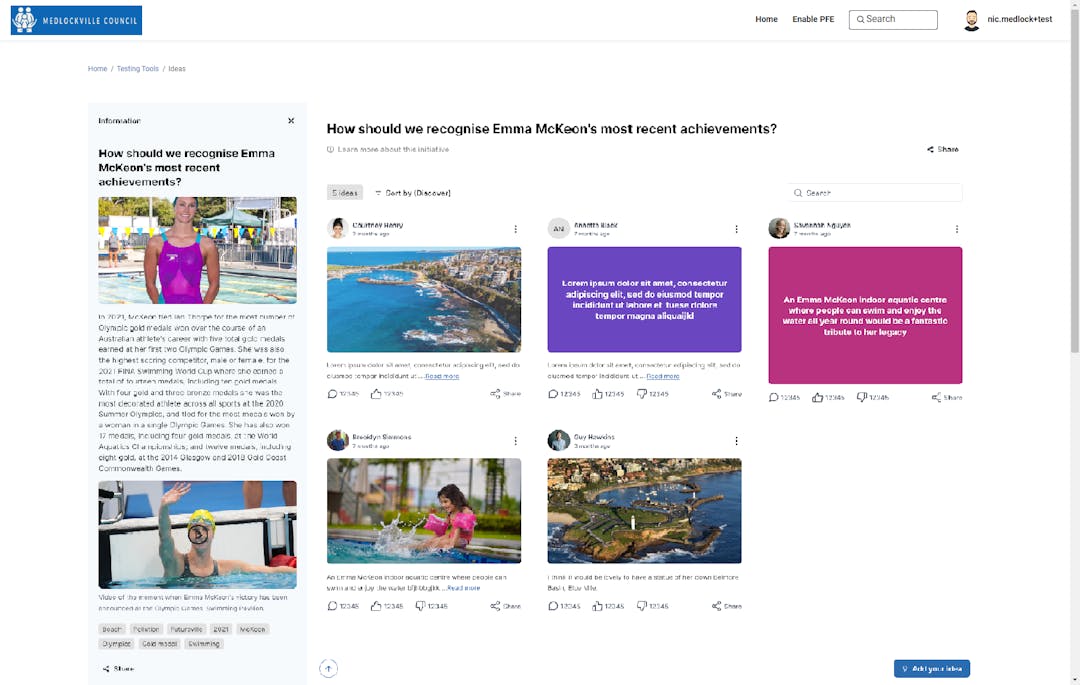Viewport: 1080px width, 685px height.
Task: Go to Home in top navigation
Action: click(766, 20)
